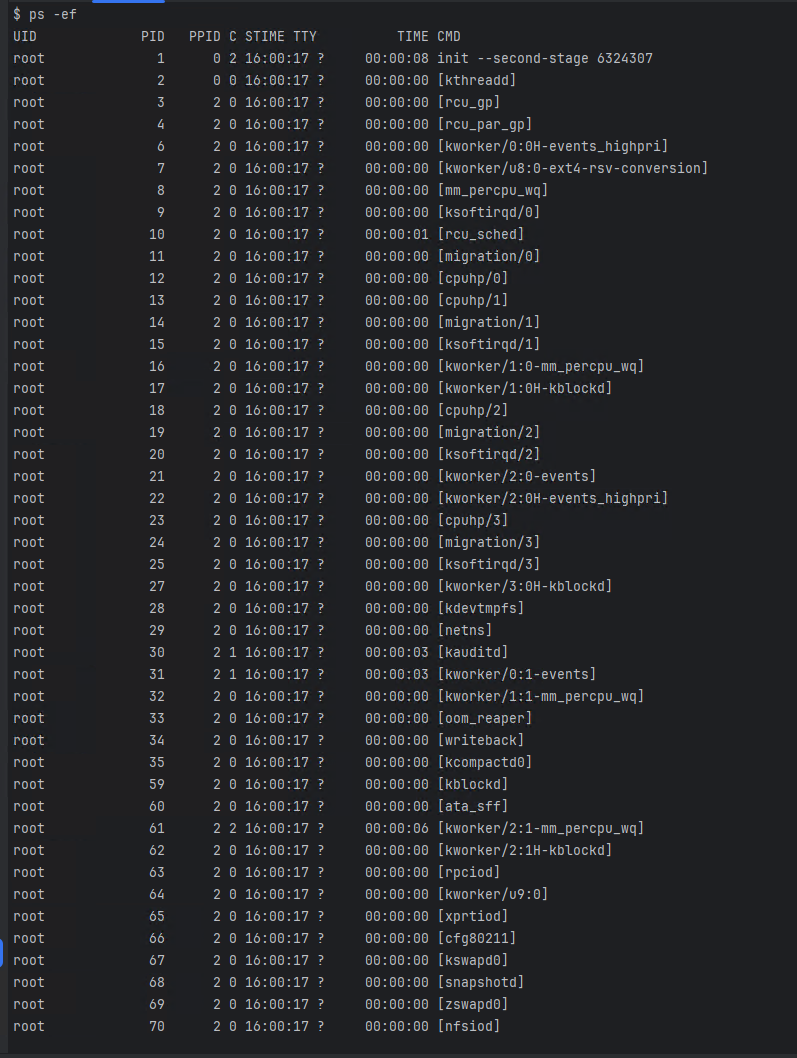Click the [kworker/u8:0-ext4-rsv-conversion] entry
Image resolution: width=797 pixels, height=1058 pixels.
[x=572, y=169]
